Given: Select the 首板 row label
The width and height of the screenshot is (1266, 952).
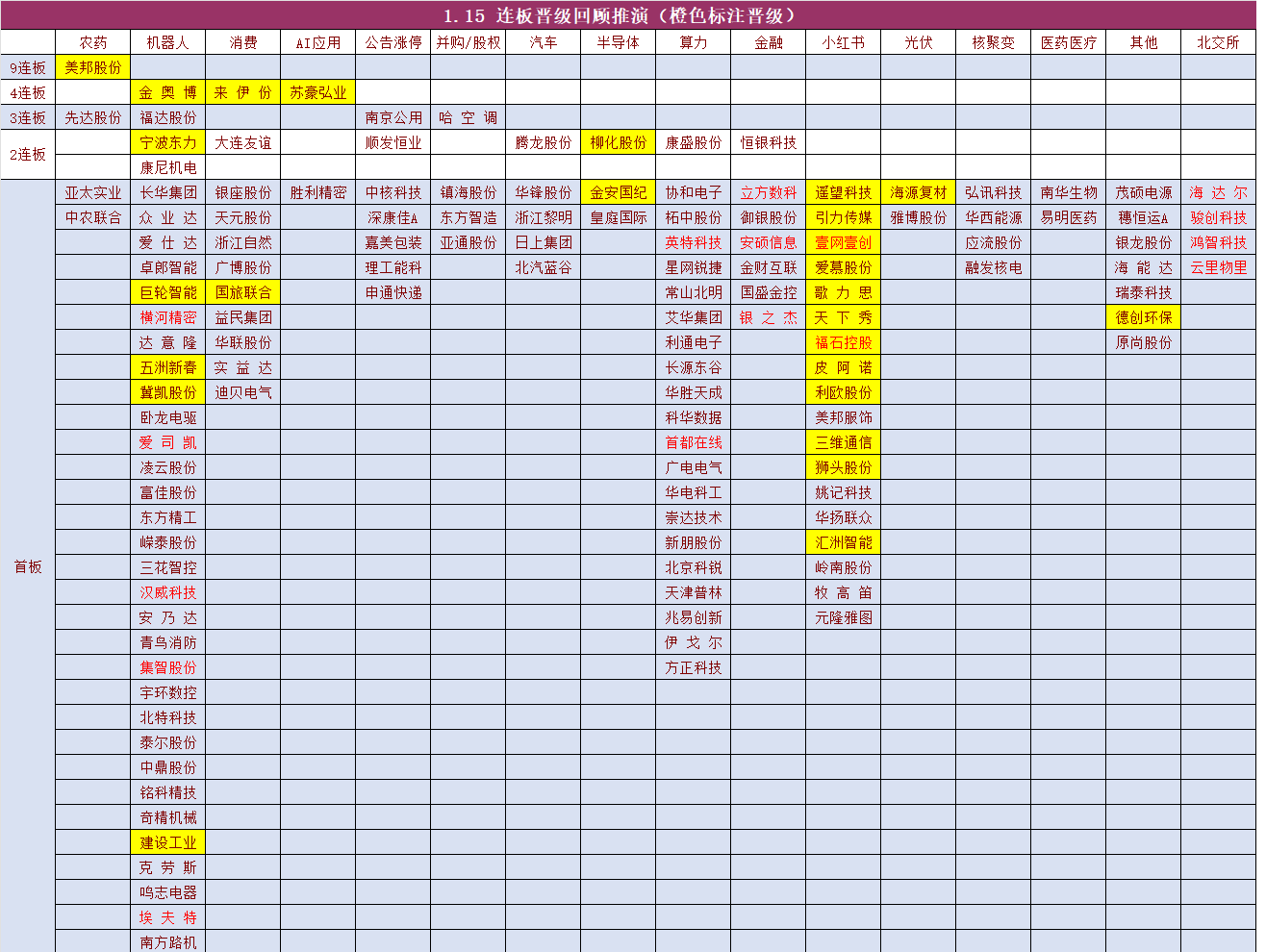Looking at the screenshot, I should tap(28, 566).
